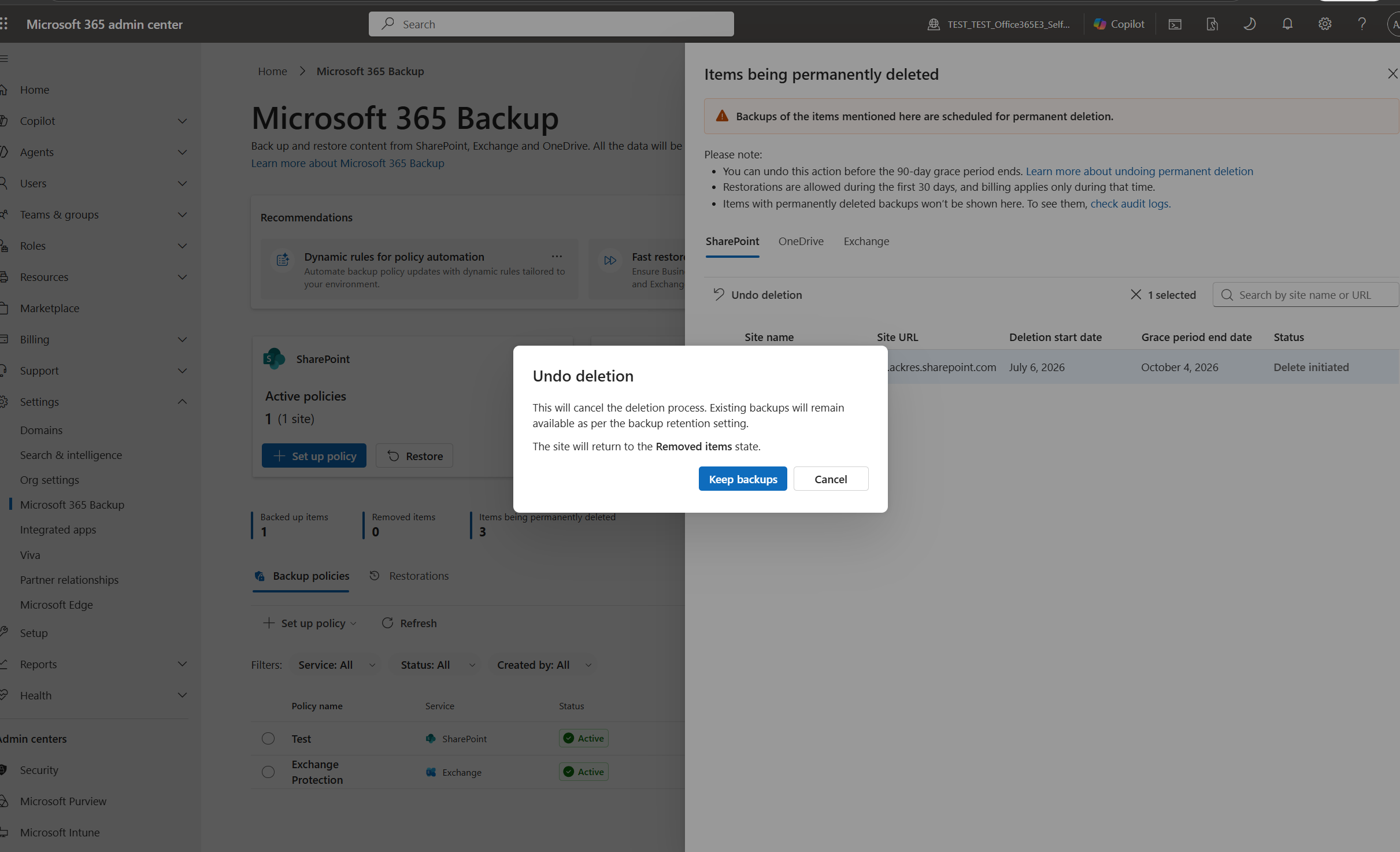Click the search magnifier in the header

(x=387, y=24)
